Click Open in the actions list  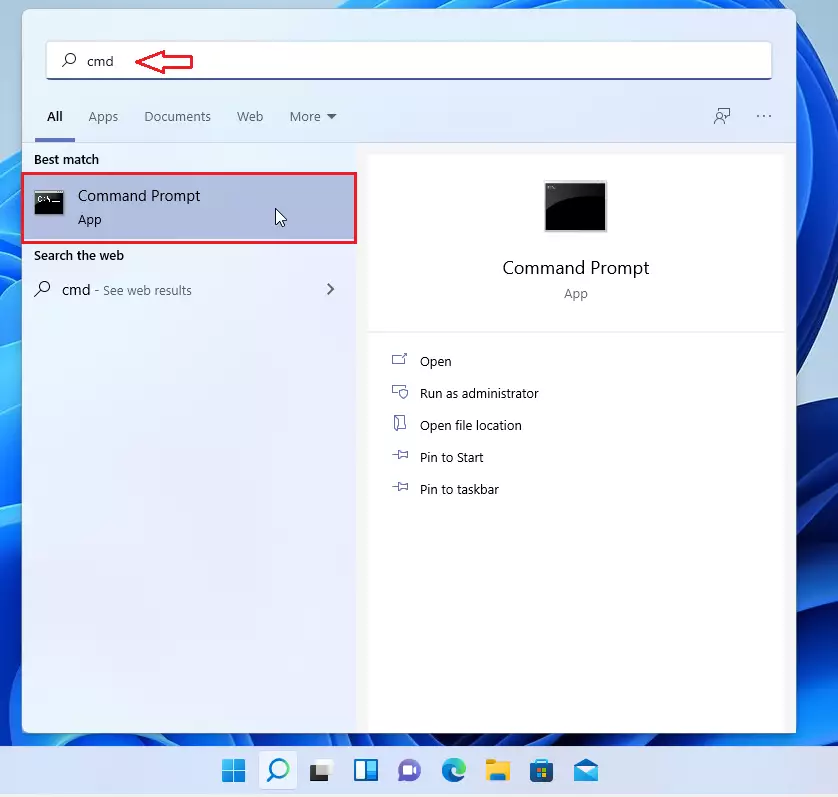tap(436, 361)
